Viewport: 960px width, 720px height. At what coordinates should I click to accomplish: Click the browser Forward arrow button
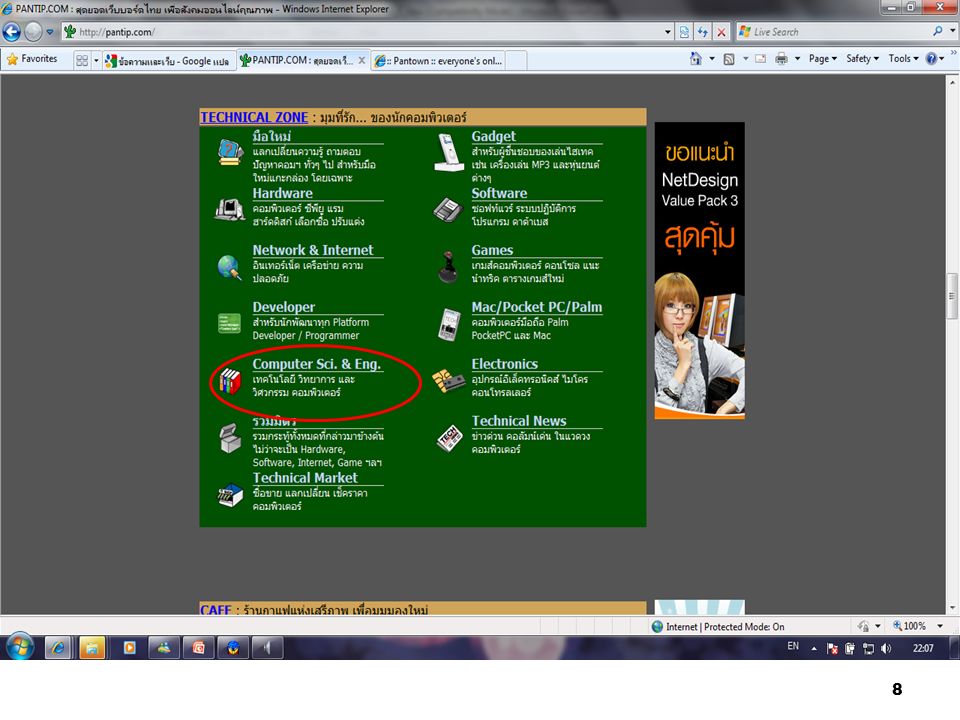point(33,32)
